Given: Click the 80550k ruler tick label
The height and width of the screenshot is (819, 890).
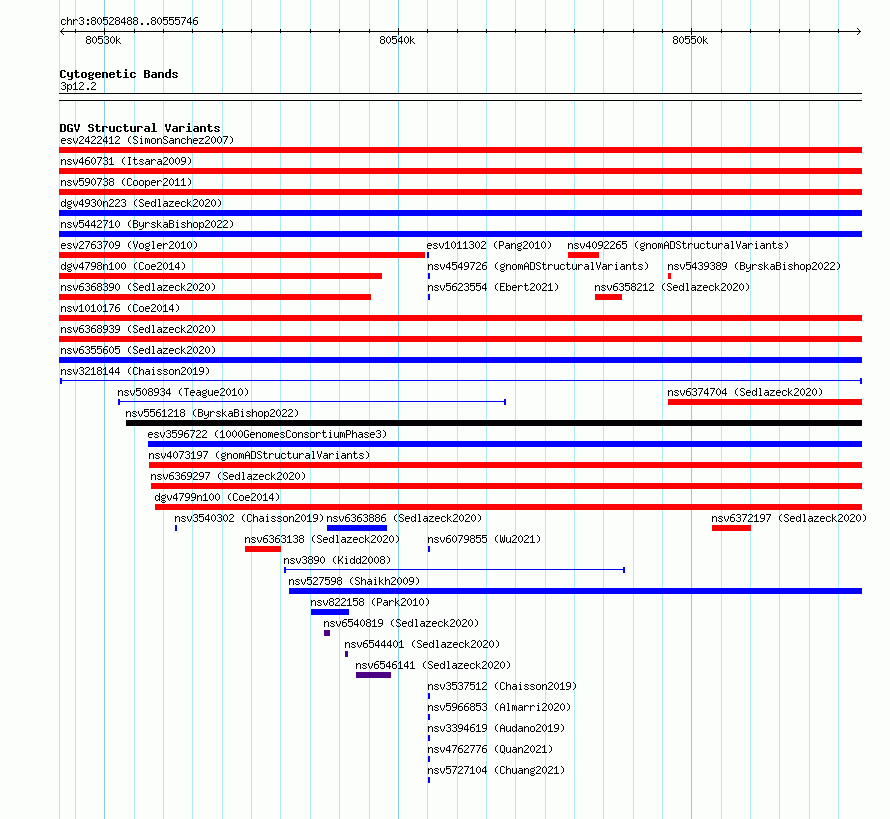Looking at the screenshot, I should pyautogui.click(x=690, y=40).
